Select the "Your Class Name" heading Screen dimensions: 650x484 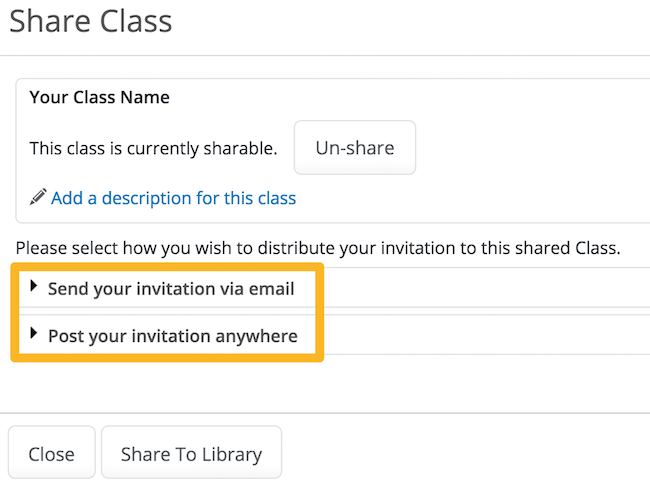point(99,97)
